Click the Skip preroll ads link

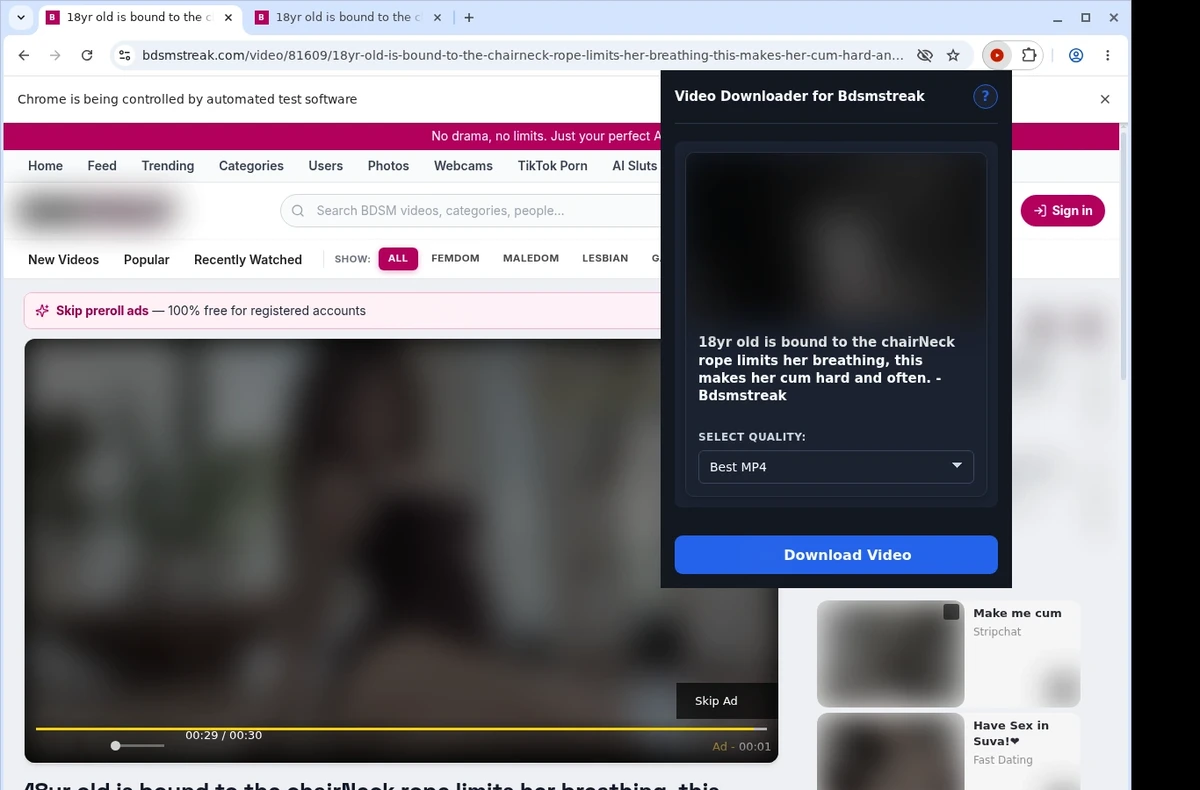pyautogui.click(x=102, y=311)
